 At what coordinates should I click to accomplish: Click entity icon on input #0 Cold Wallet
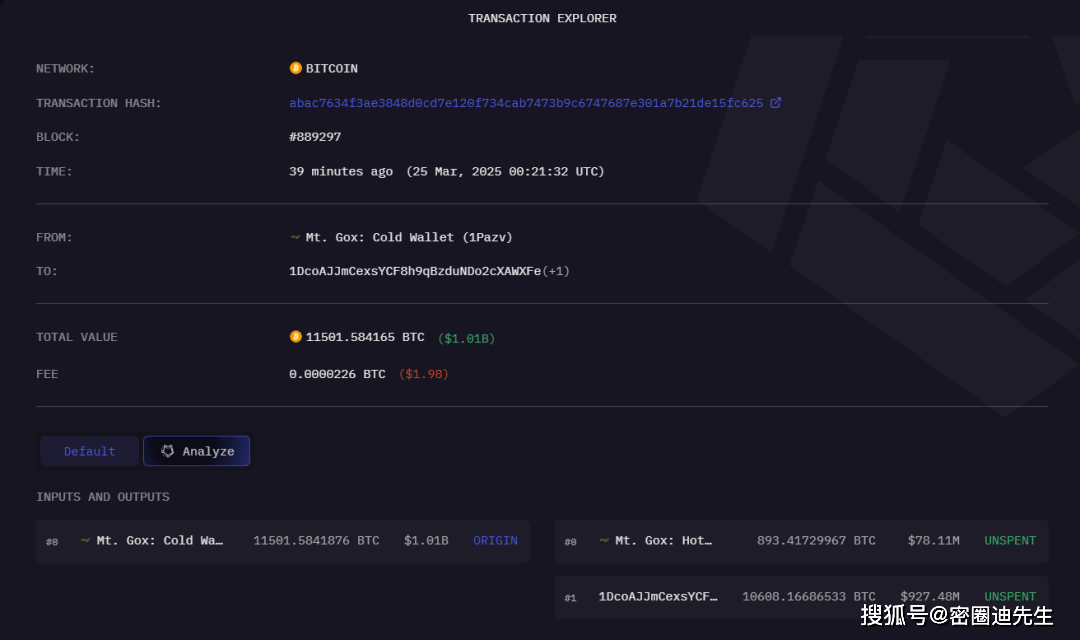[x=85, y=540]
